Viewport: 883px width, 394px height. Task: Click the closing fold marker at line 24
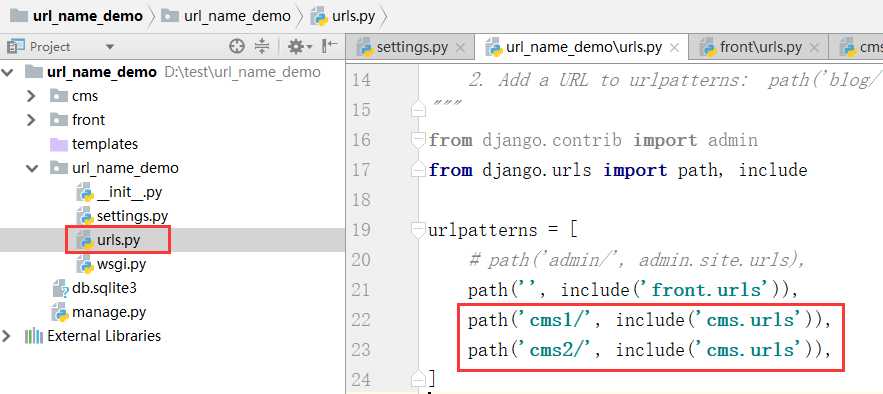[418, 378]
